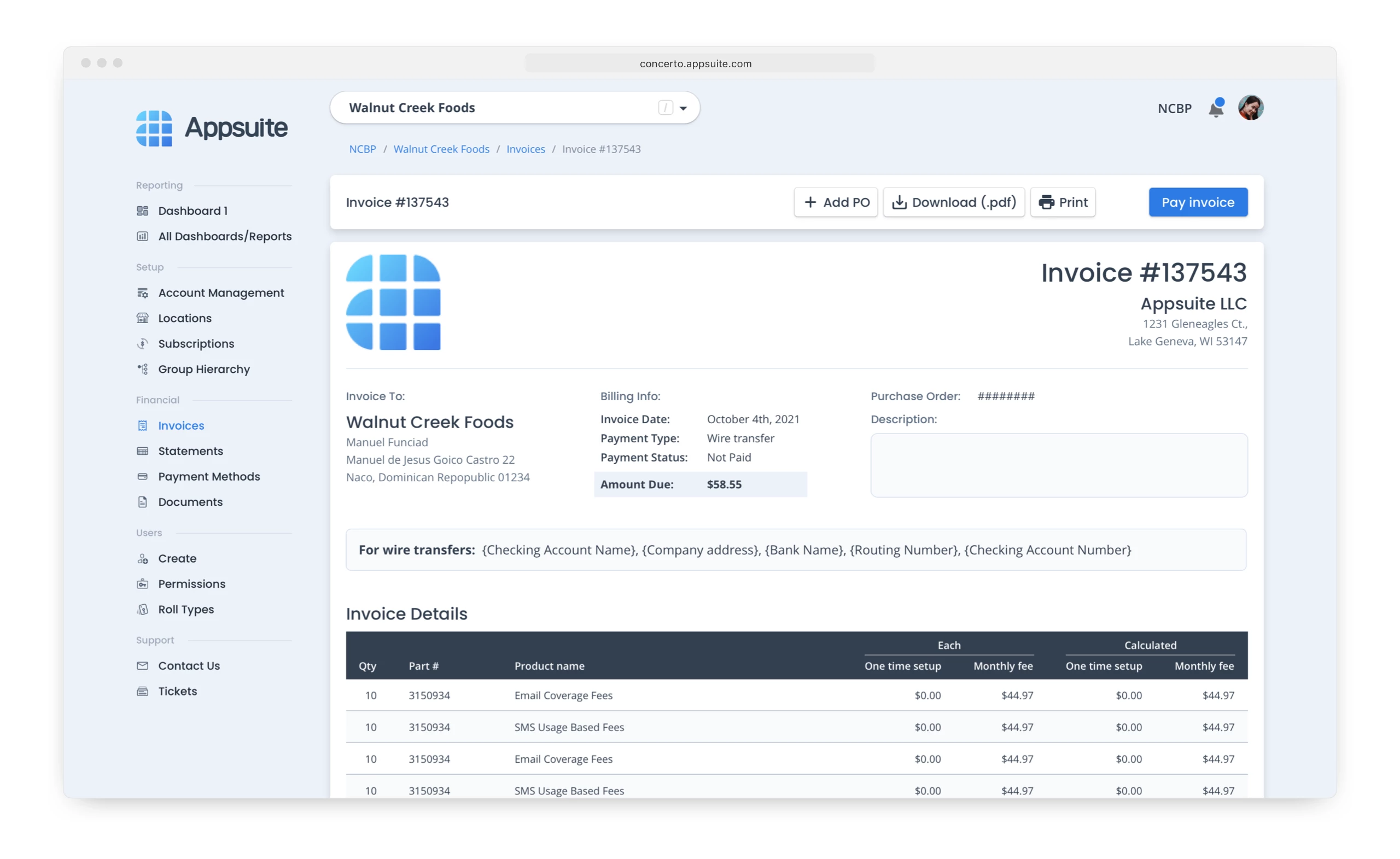Download the invoice as pdf

tap(953, 202)
